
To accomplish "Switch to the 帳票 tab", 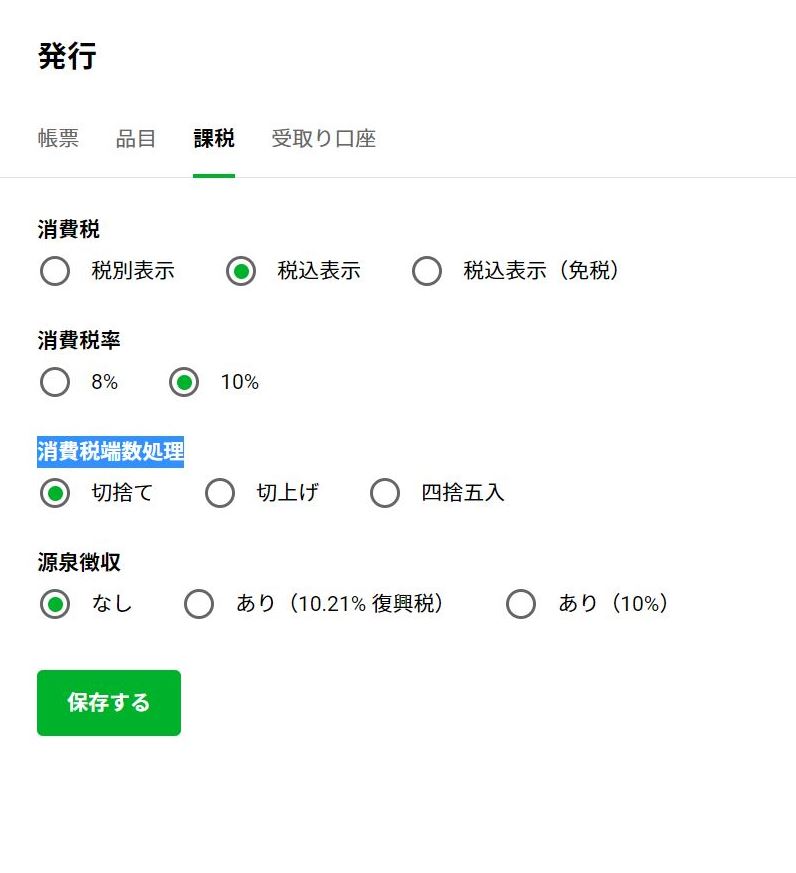I will click(58, 139).
